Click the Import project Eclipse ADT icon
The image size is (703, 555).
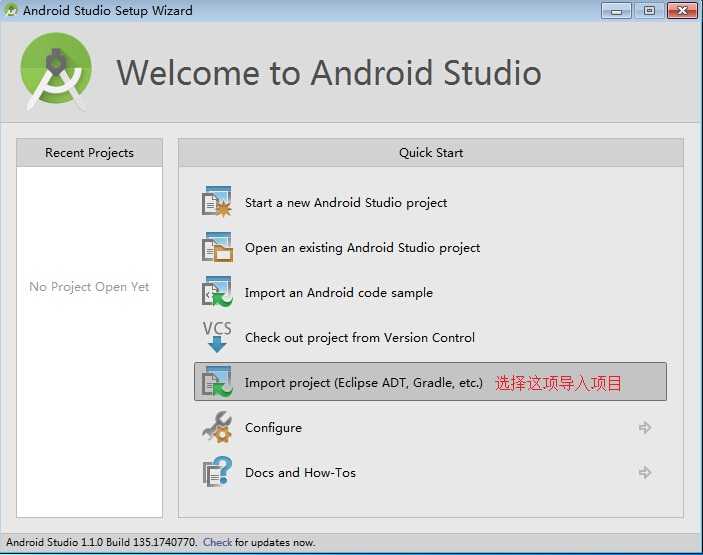[x=217, y=382]
